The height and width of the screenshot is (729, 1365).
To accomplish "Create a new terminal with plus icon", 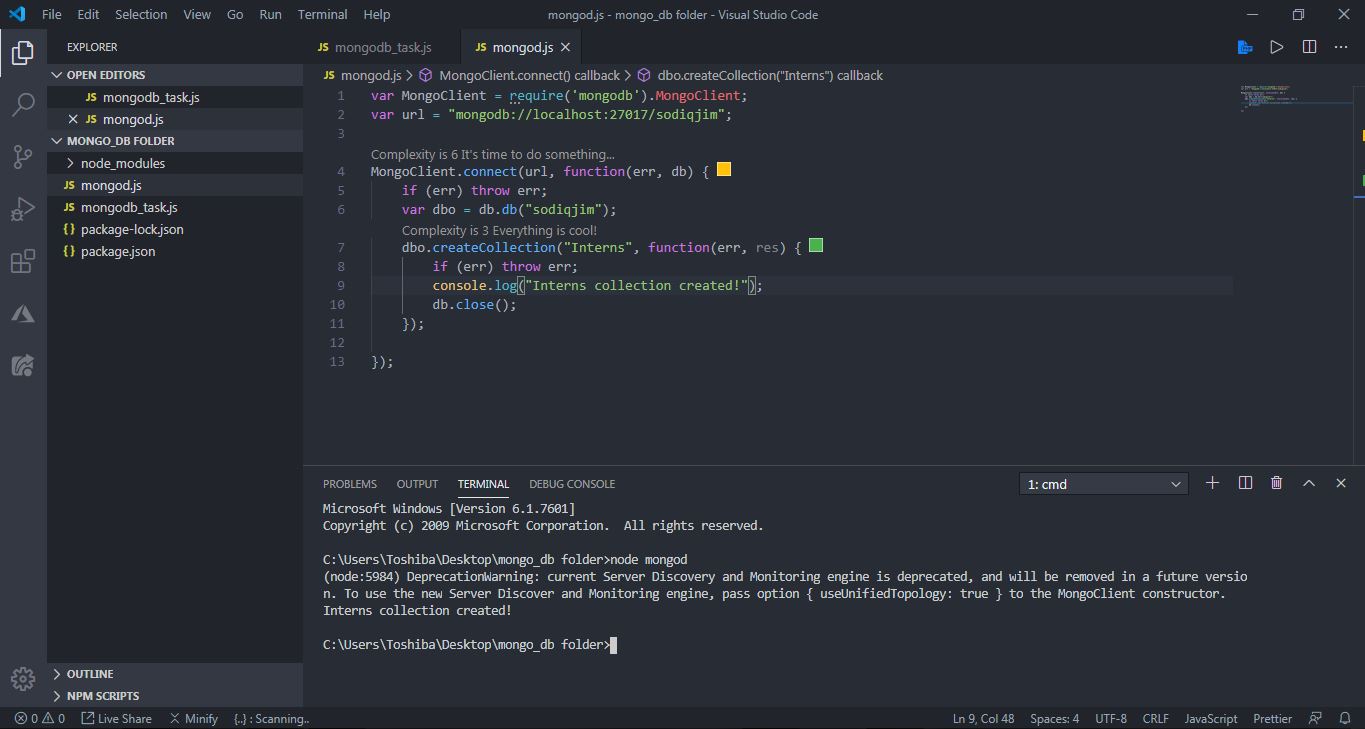I will [1212, 483].
